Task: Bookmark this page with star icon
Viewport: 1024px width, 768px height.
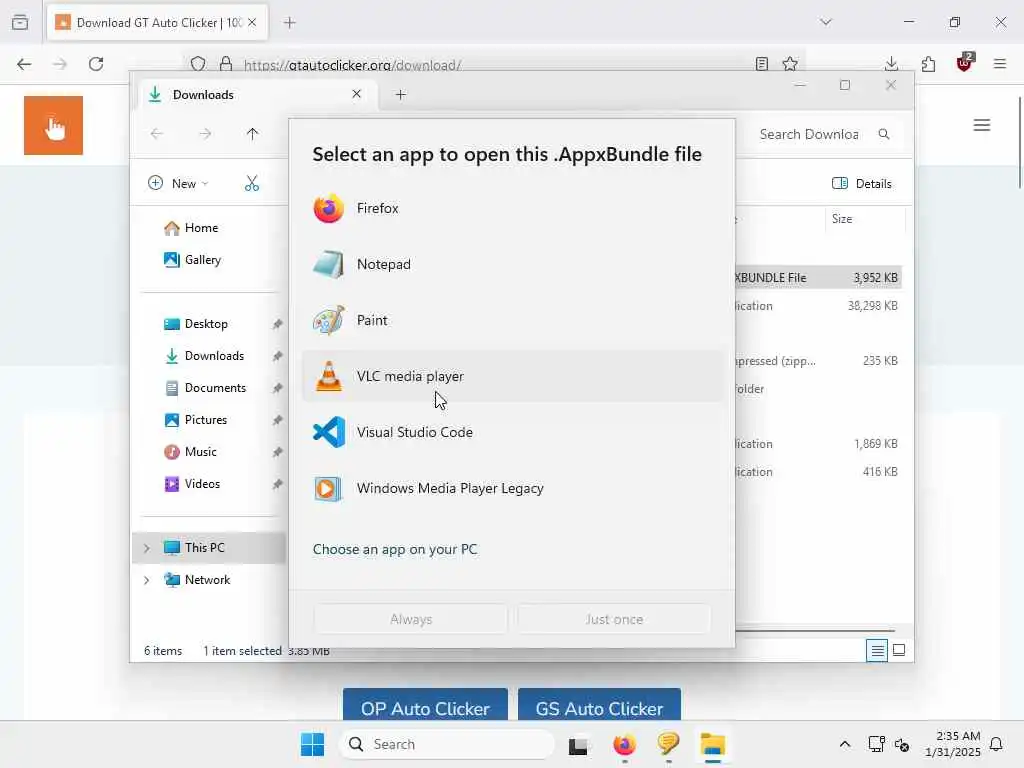Action: coord(790,64)
